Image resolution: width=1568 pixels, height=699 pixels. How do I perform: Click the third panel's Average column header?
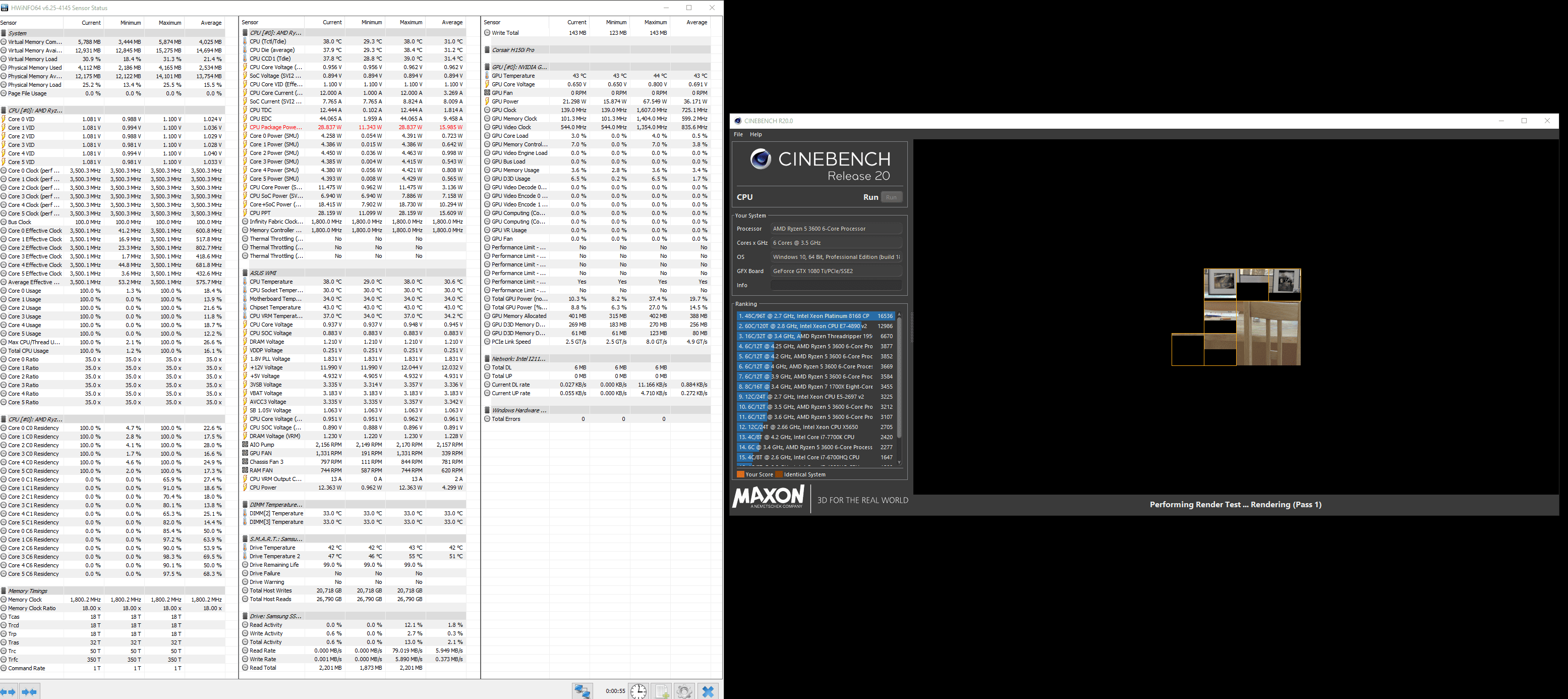coord(690,23)
